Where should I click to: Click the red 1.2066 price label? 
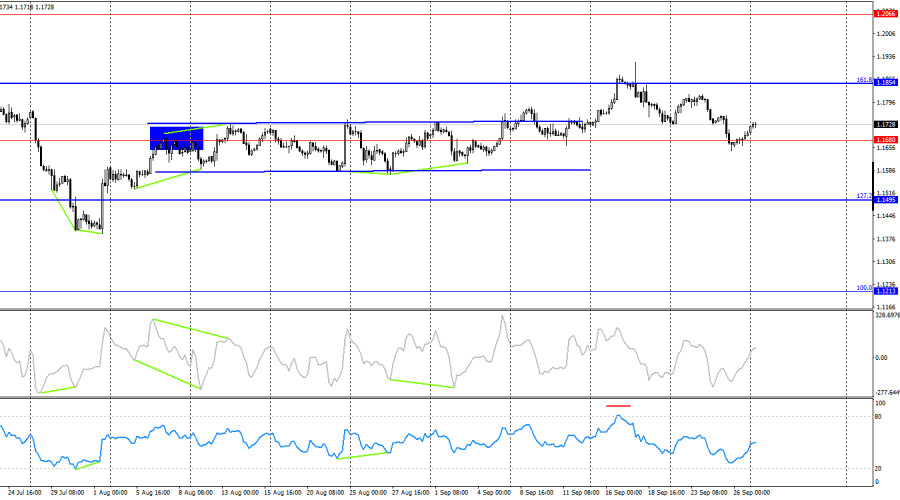[x=885, y=14]
